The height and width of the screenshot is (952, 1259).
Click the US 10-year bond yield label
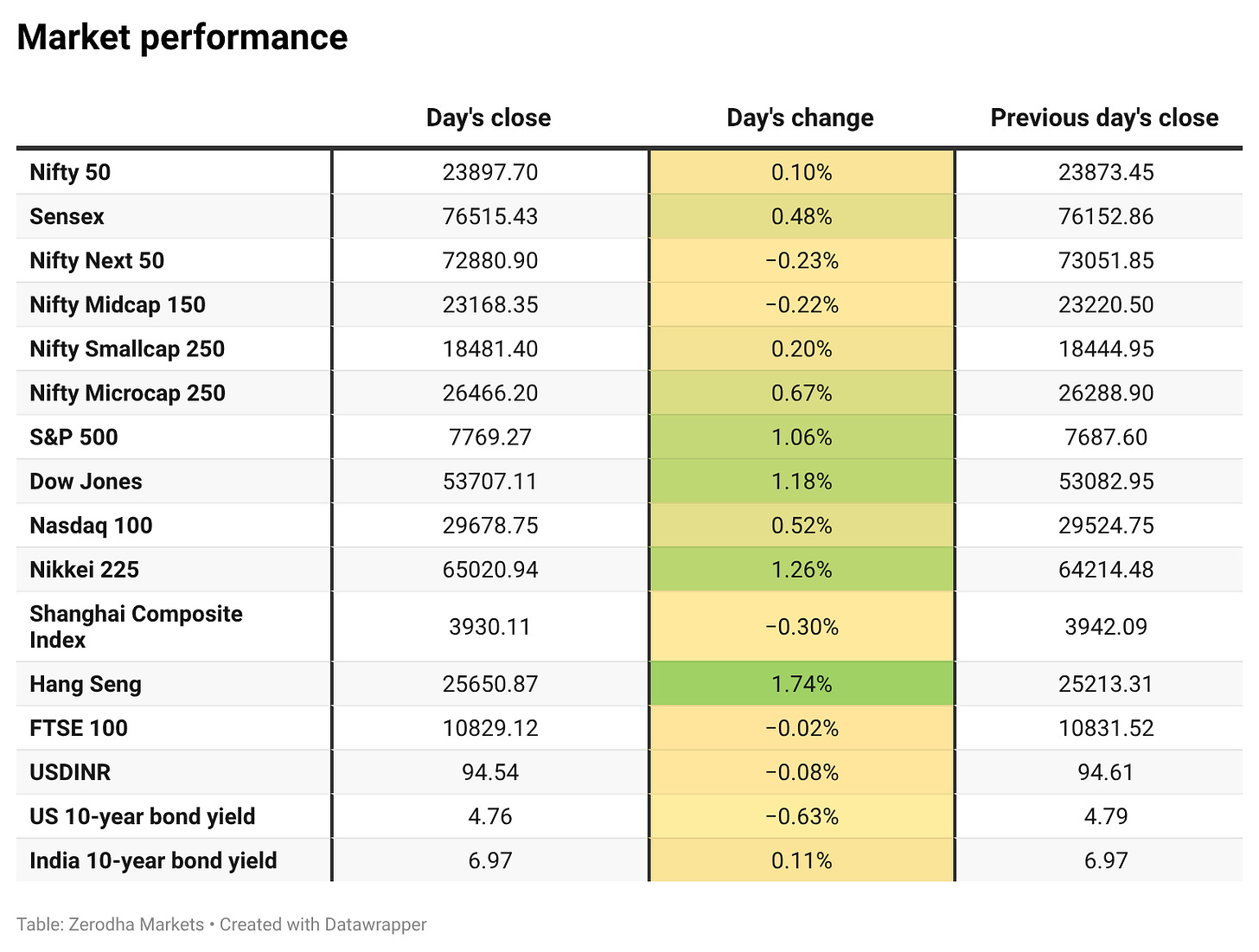coord(143,816)
